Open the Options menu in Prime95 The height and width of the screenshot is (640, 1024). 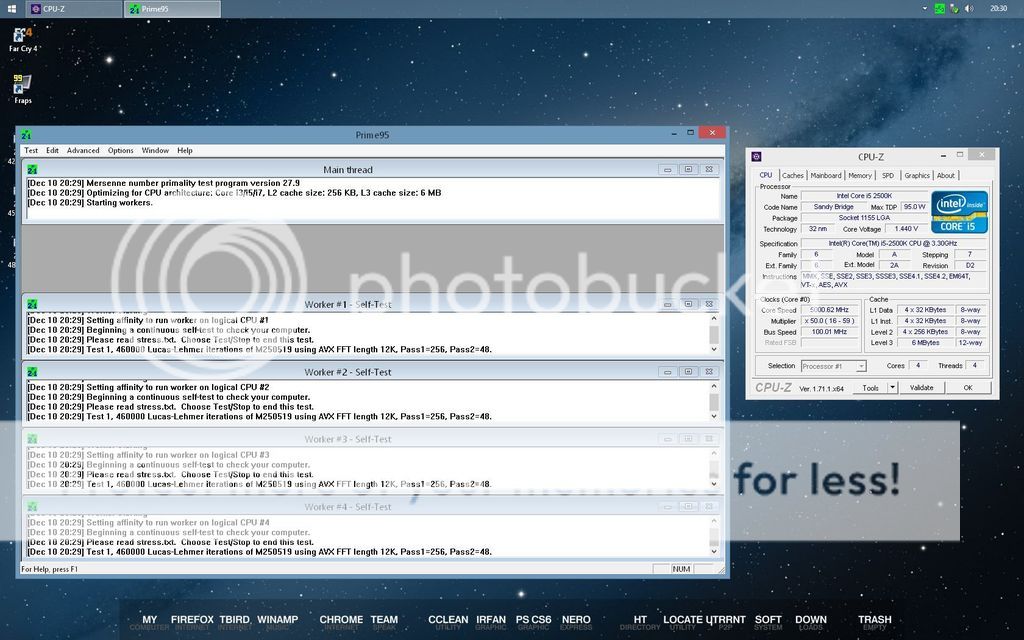click(120, 150)
